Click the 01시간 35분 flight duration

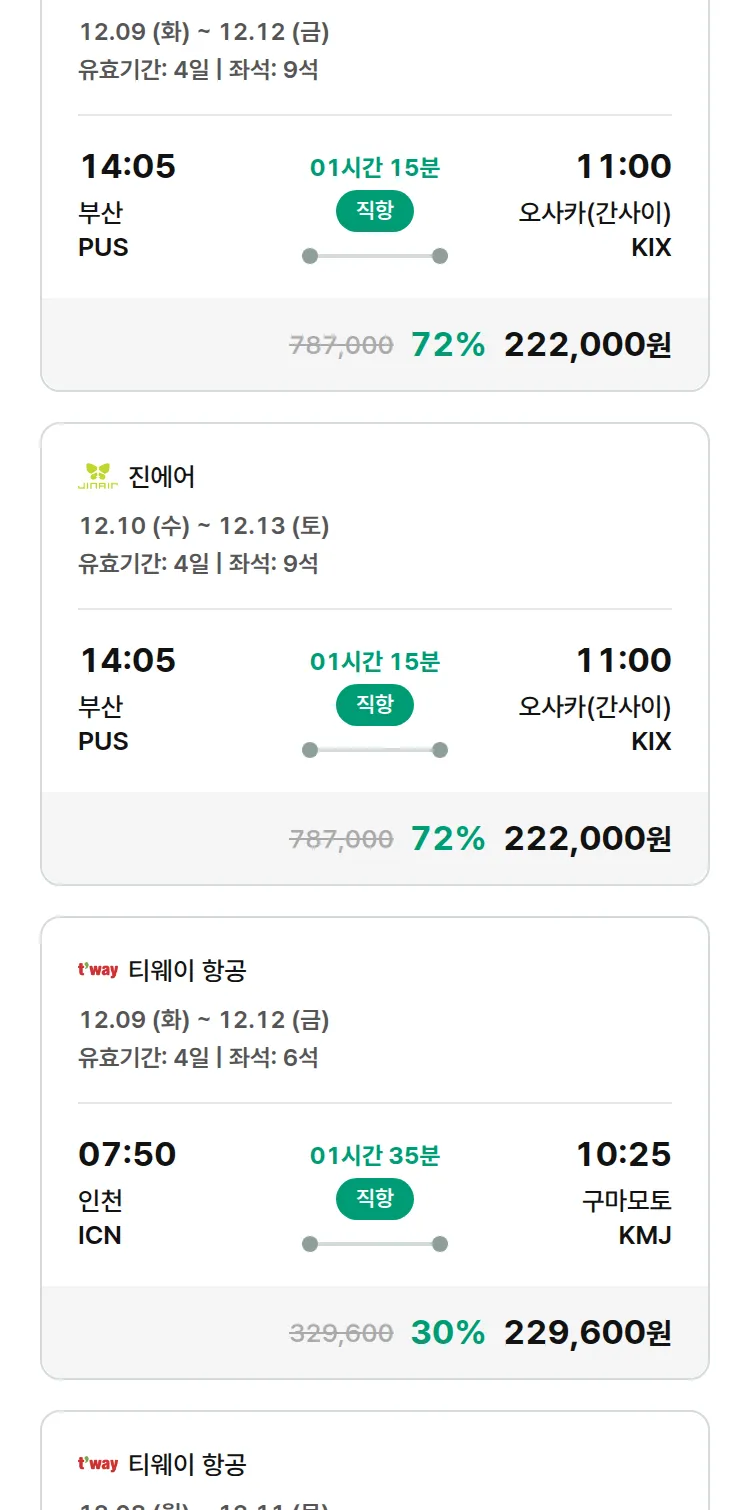tap(374, 1156)
